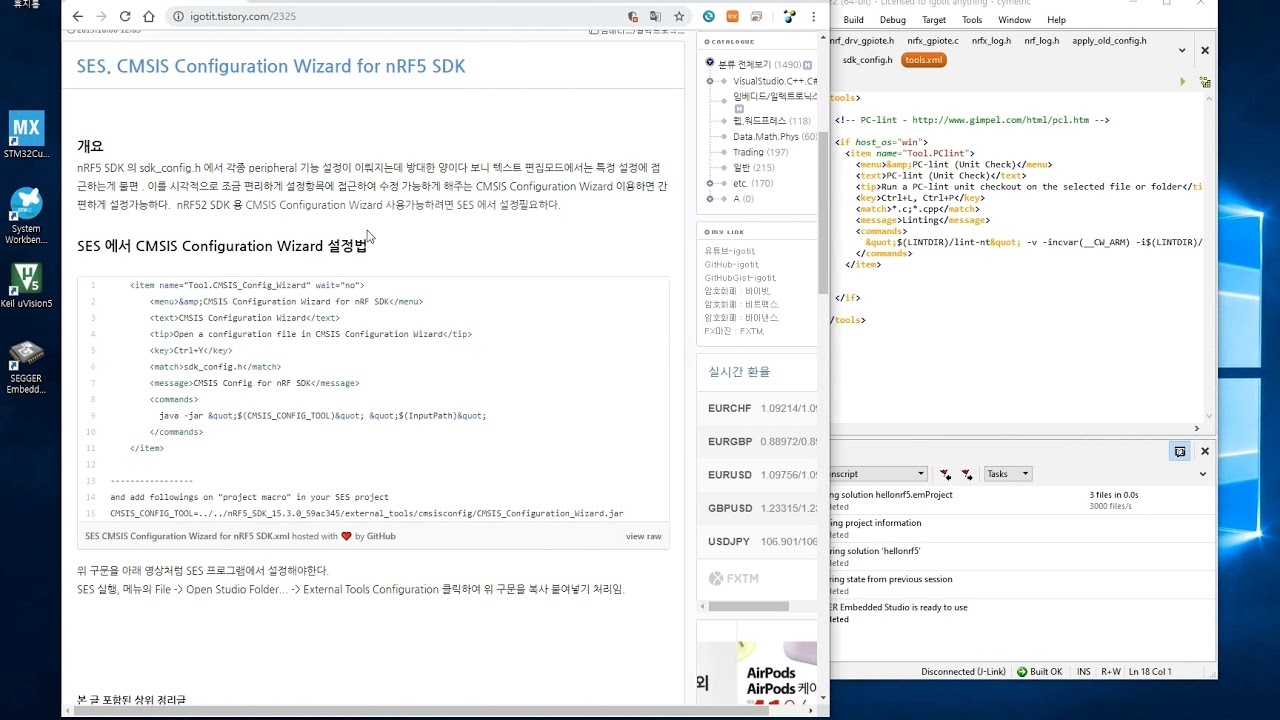Open the Trading (197) category
This screenshot has width=1280, height=720.
coord(760,152)
